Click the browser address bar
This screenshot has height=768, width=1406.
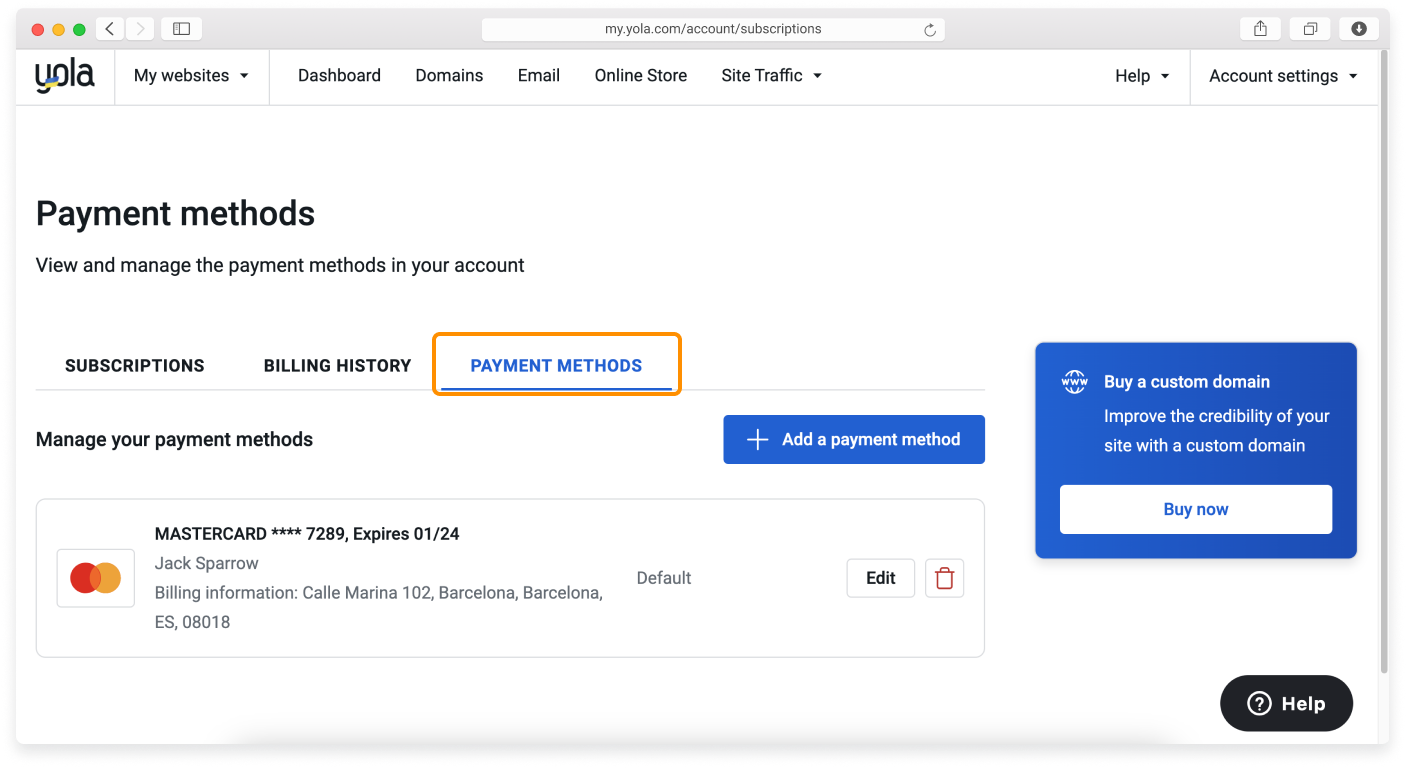[712, 28]
